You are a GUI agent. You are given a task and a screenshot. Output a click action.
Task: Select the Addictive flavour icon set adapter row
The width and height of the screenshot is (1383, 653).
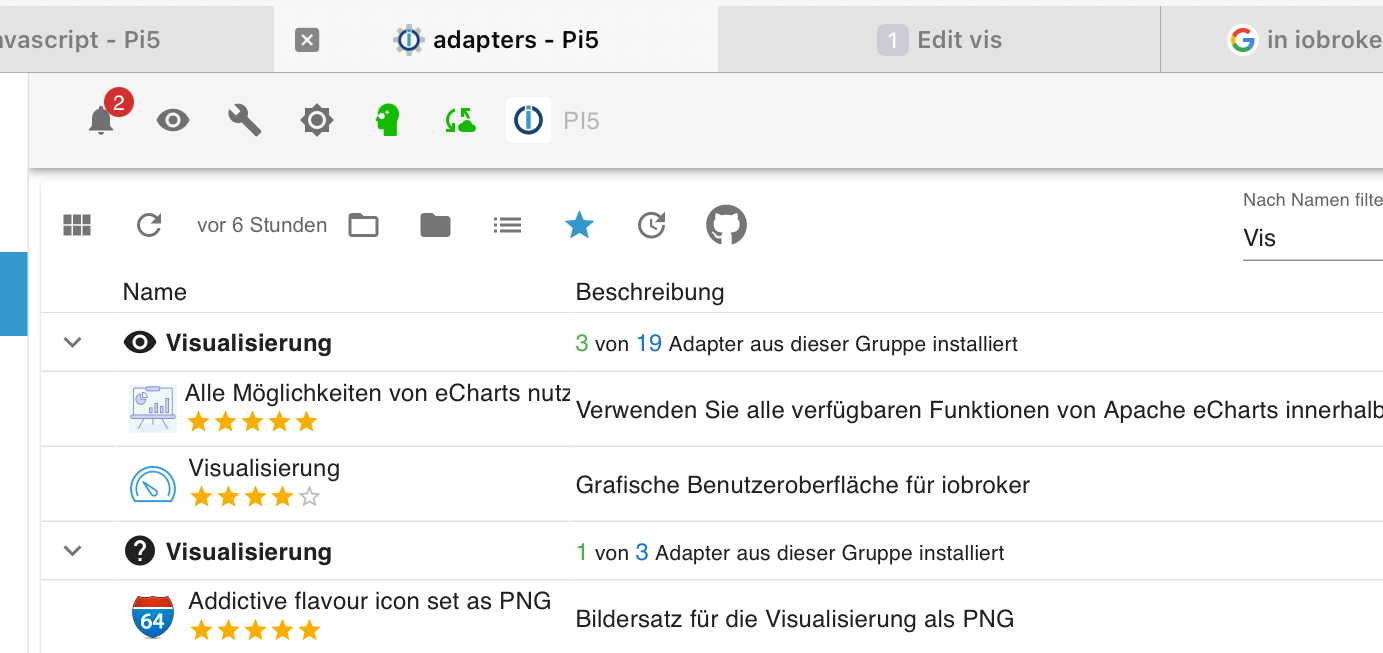point(369,616)
